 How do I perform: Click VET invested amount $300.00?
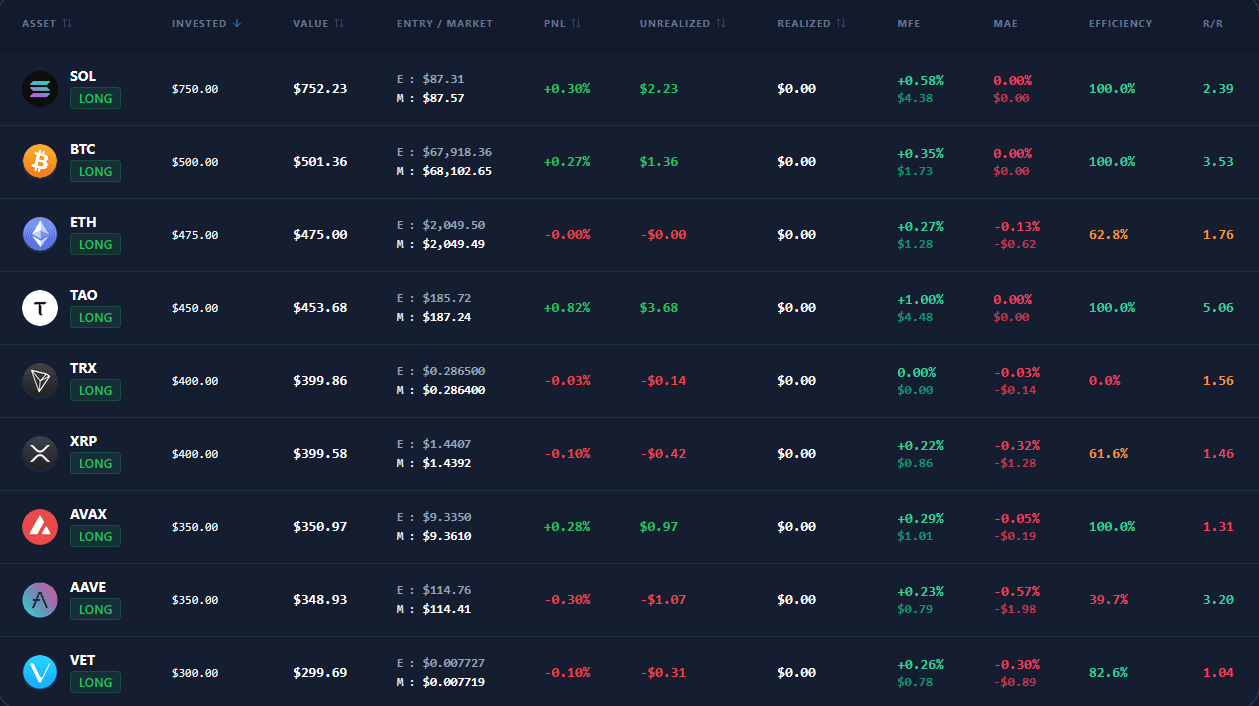(x=195, y=673)
